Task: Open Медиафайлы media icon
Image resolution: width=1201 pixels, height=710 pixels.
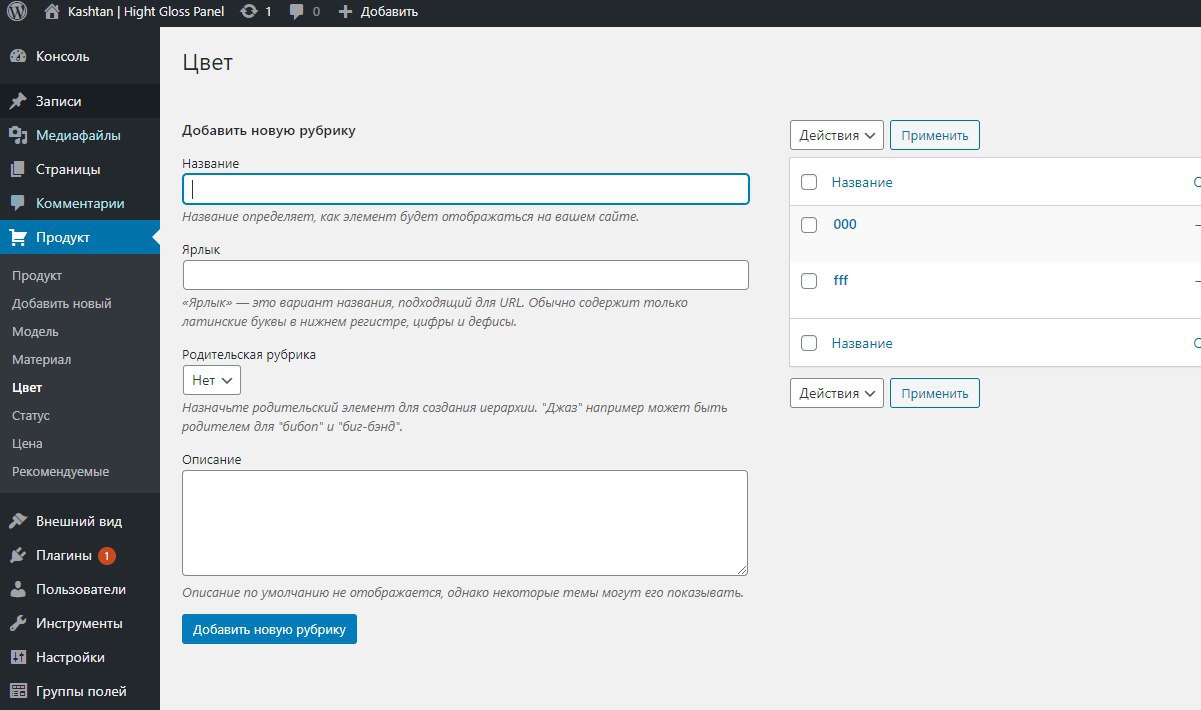Action: click(x=18, y=136)
